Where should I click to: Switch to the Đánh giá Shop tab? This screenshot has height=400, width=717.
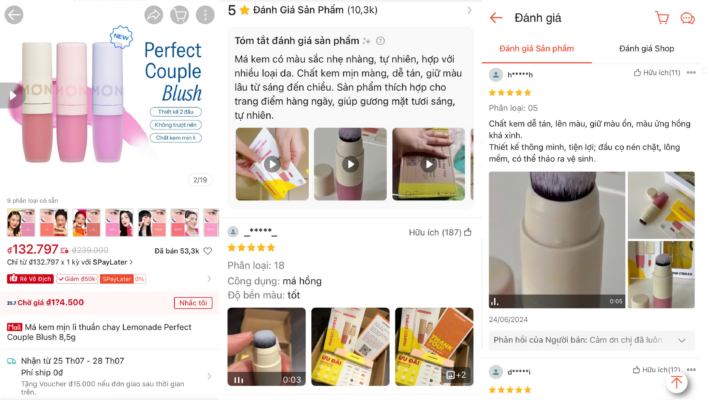coord(646,48)
